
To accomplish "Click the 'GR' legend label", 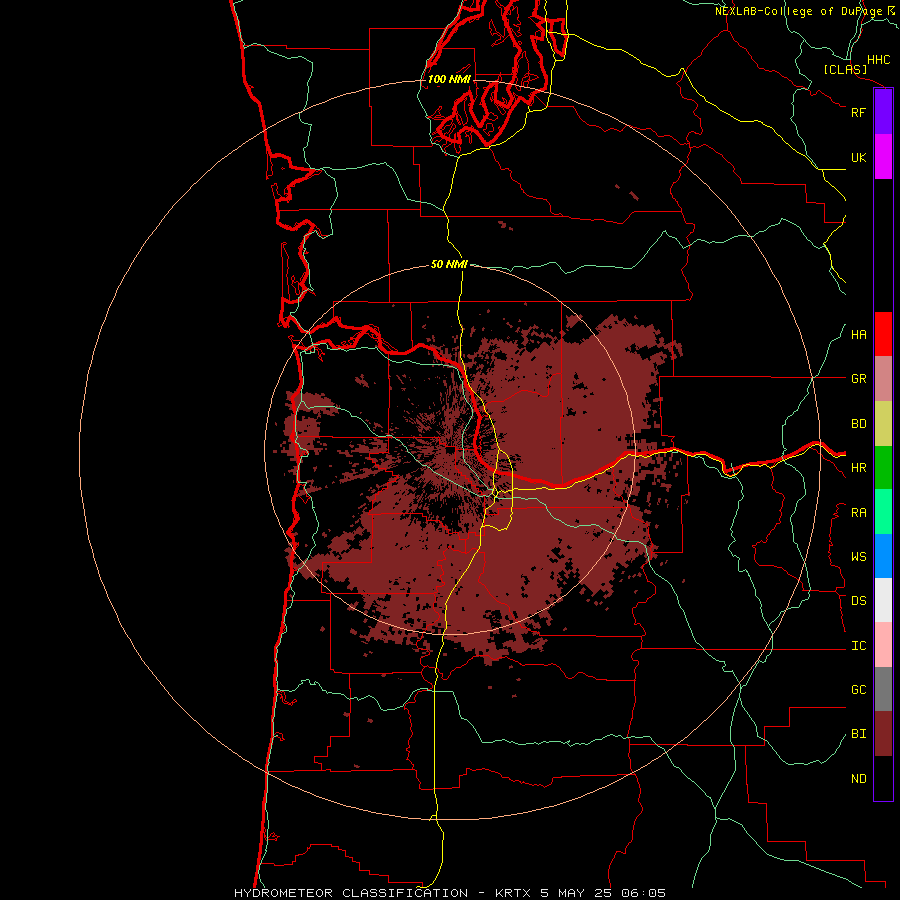I will [x=858, y=379].
